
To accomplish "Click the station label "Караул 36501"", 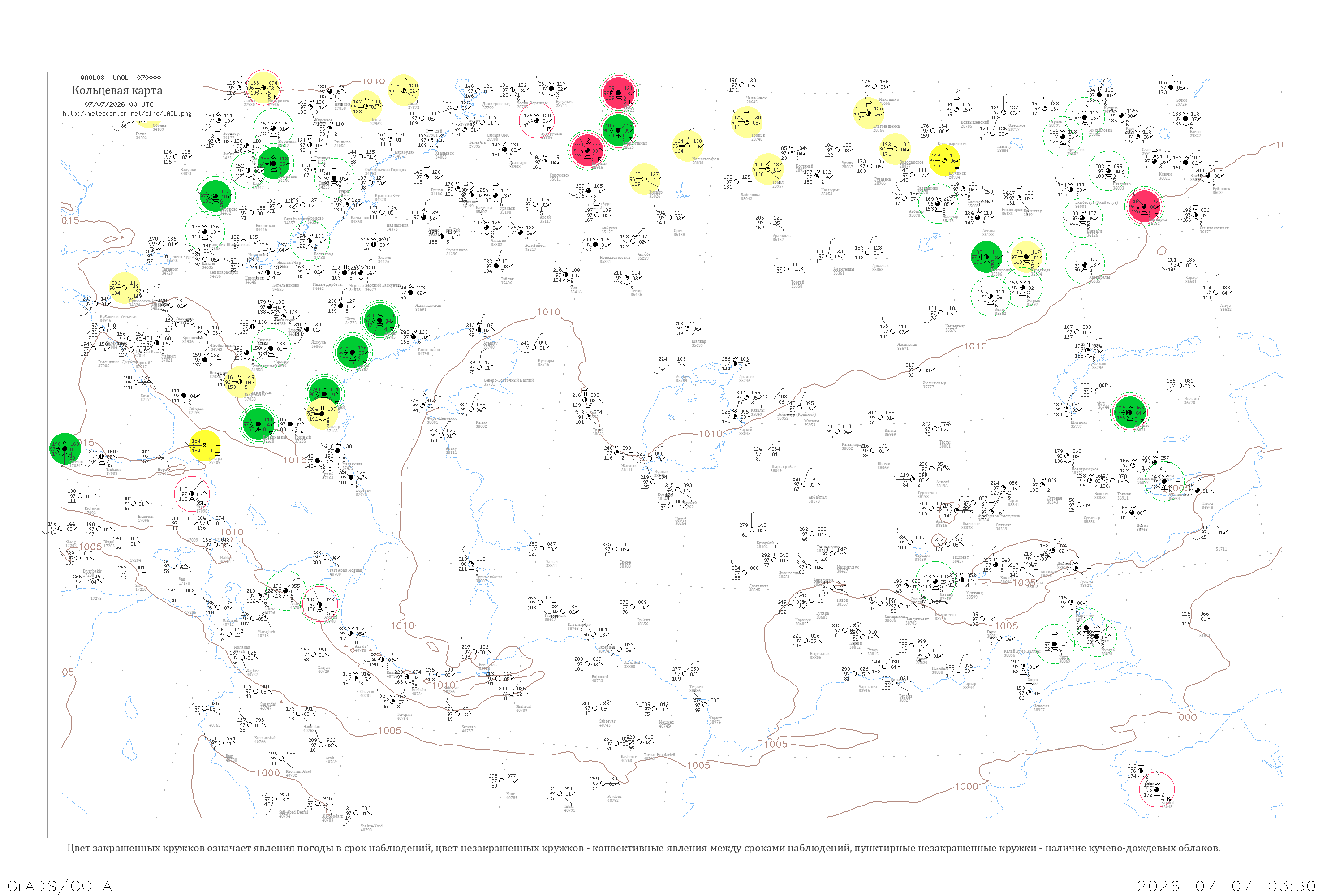I will click(x=1192, y=280).
